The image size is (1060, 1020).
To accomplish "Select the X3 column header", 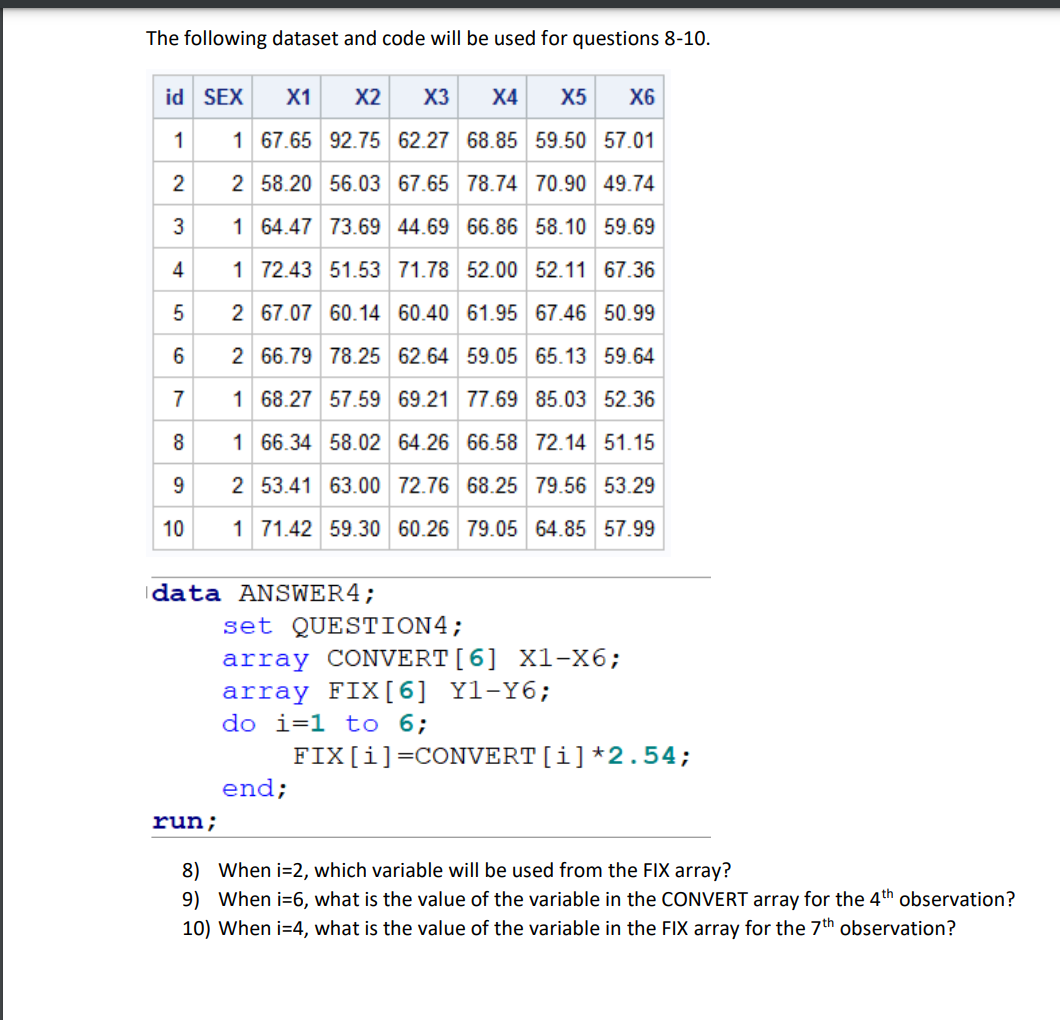I will (x=432, y=97).
